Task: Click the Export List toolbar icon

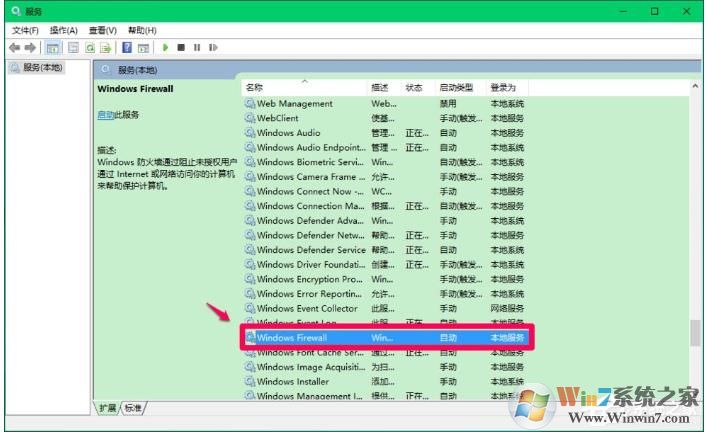Action: (105, 47)
